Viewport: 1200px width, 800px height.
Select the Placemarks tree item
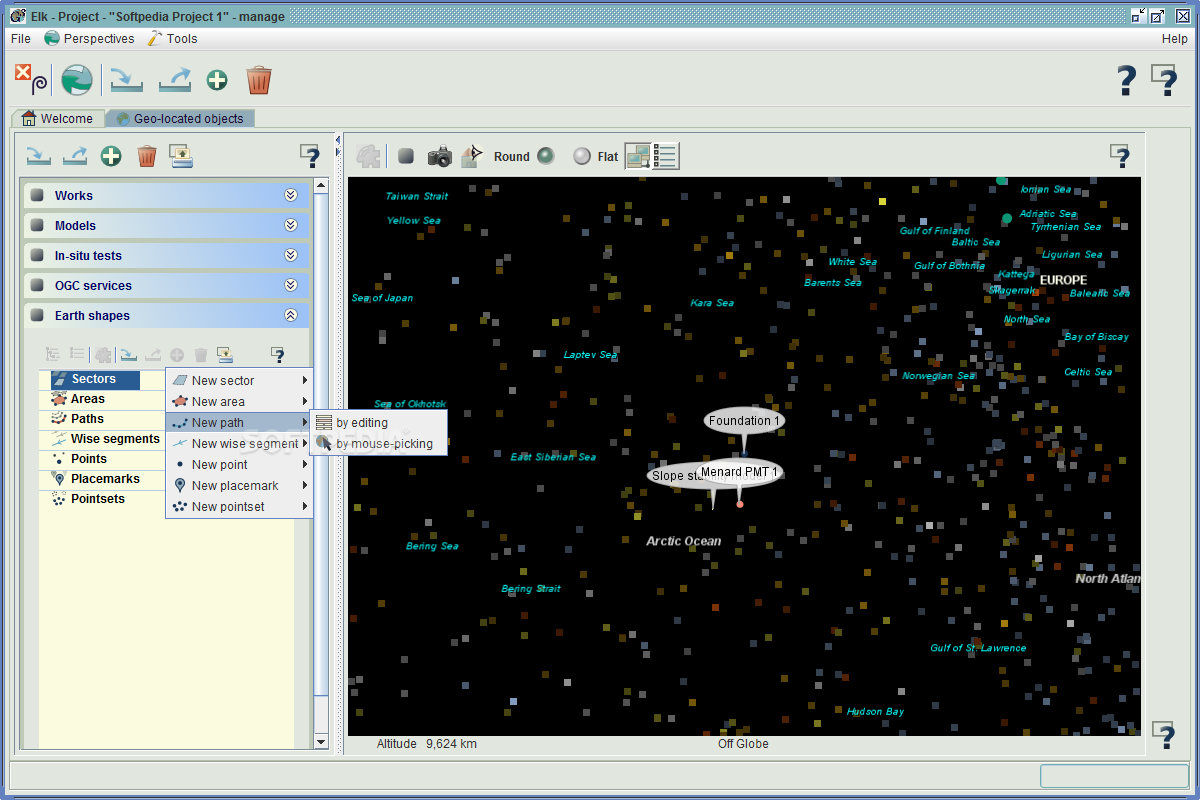pyautogui.click(x=96, y=479)
